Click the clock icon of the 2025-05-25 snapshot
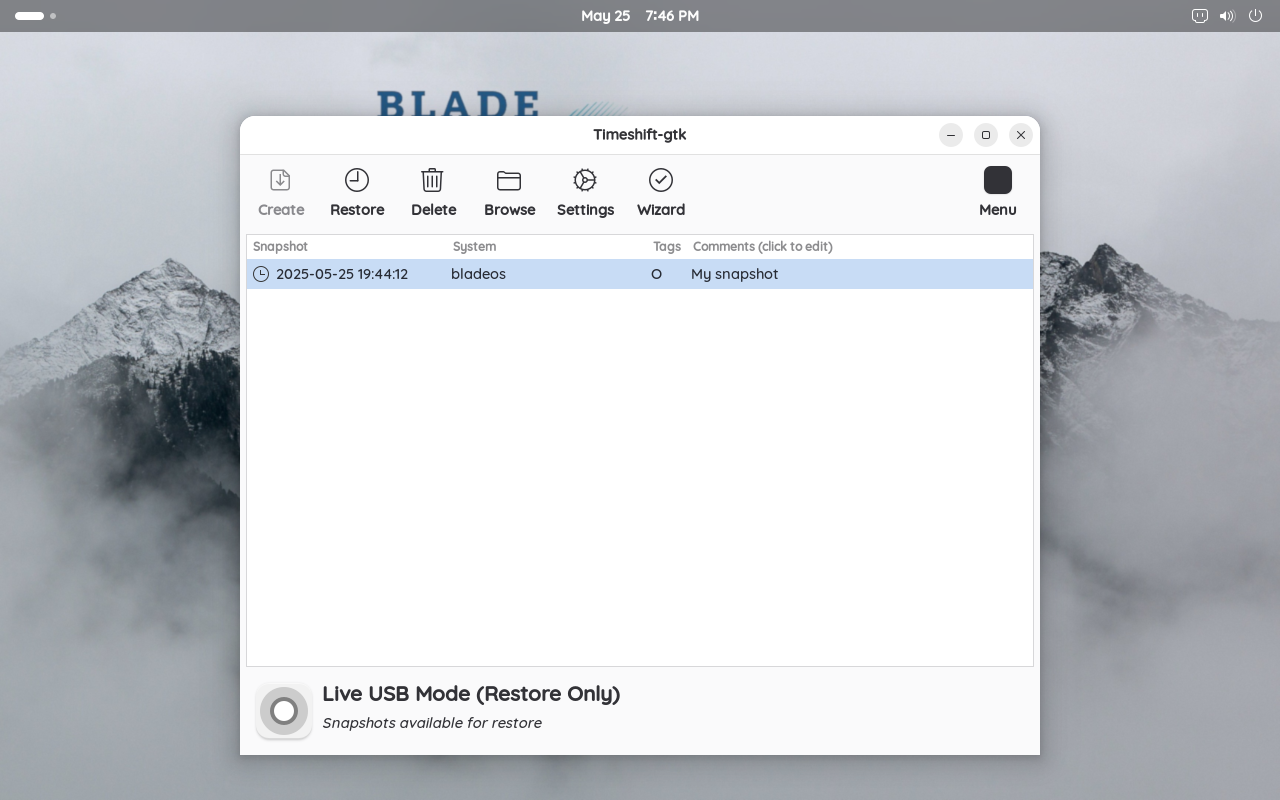1280x800 pixels. point(261,274)
